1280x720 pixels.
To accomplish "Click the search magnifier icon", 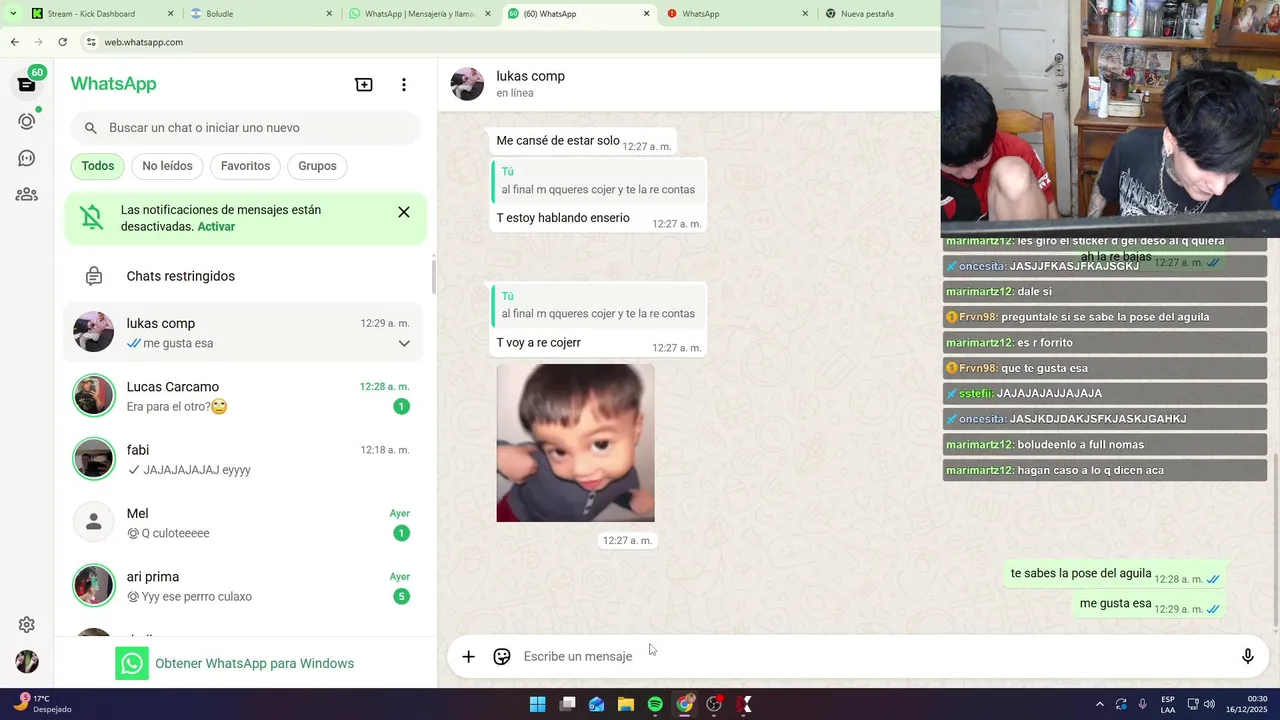I will 91,128.
